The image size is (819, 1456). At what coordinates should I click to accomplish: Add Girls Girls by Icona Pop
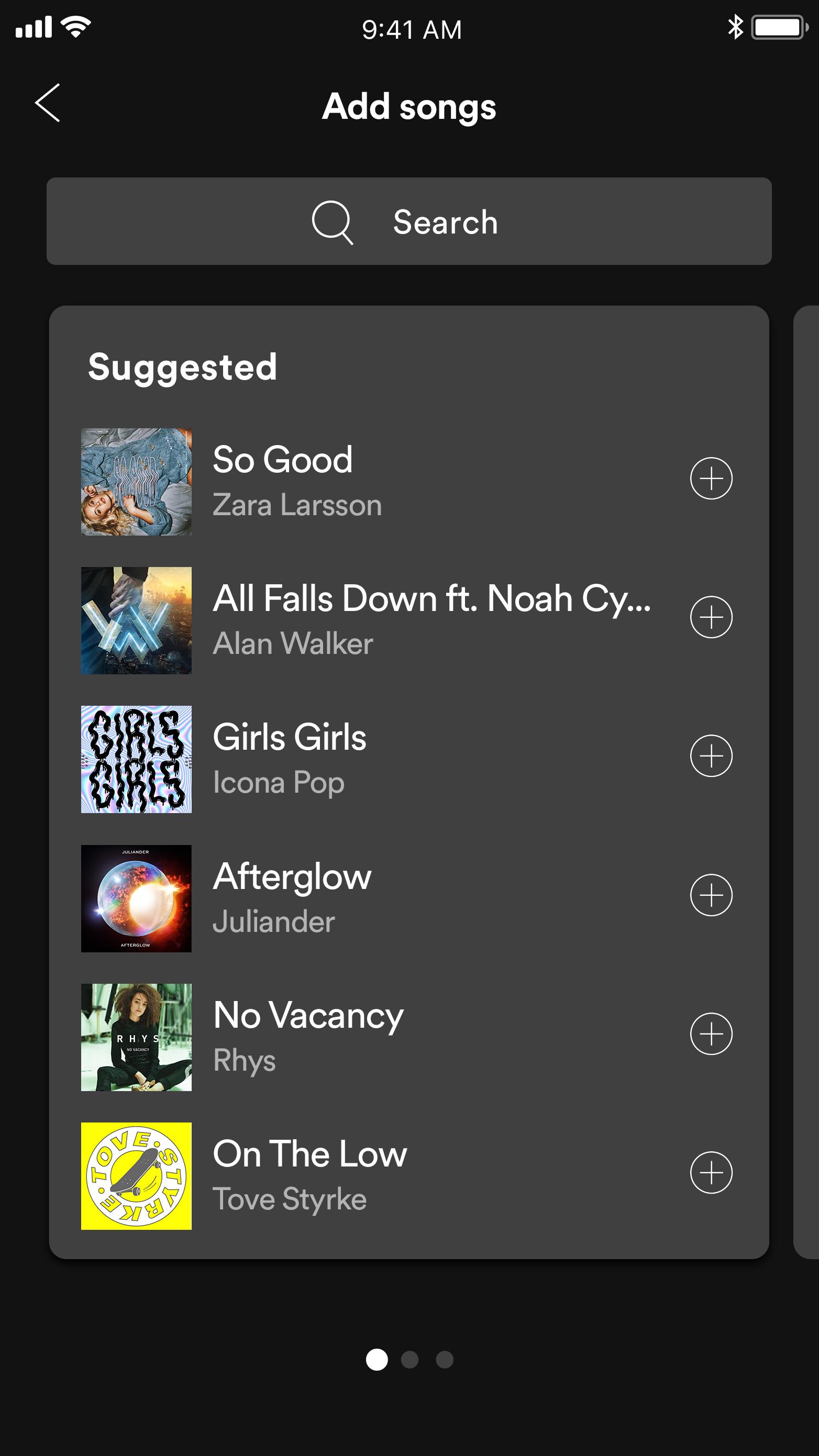711,755
